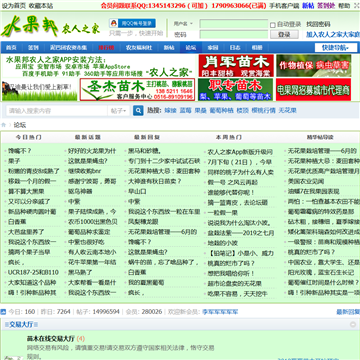Click the home icon in the breadcrumb

(x=4, y=125)
